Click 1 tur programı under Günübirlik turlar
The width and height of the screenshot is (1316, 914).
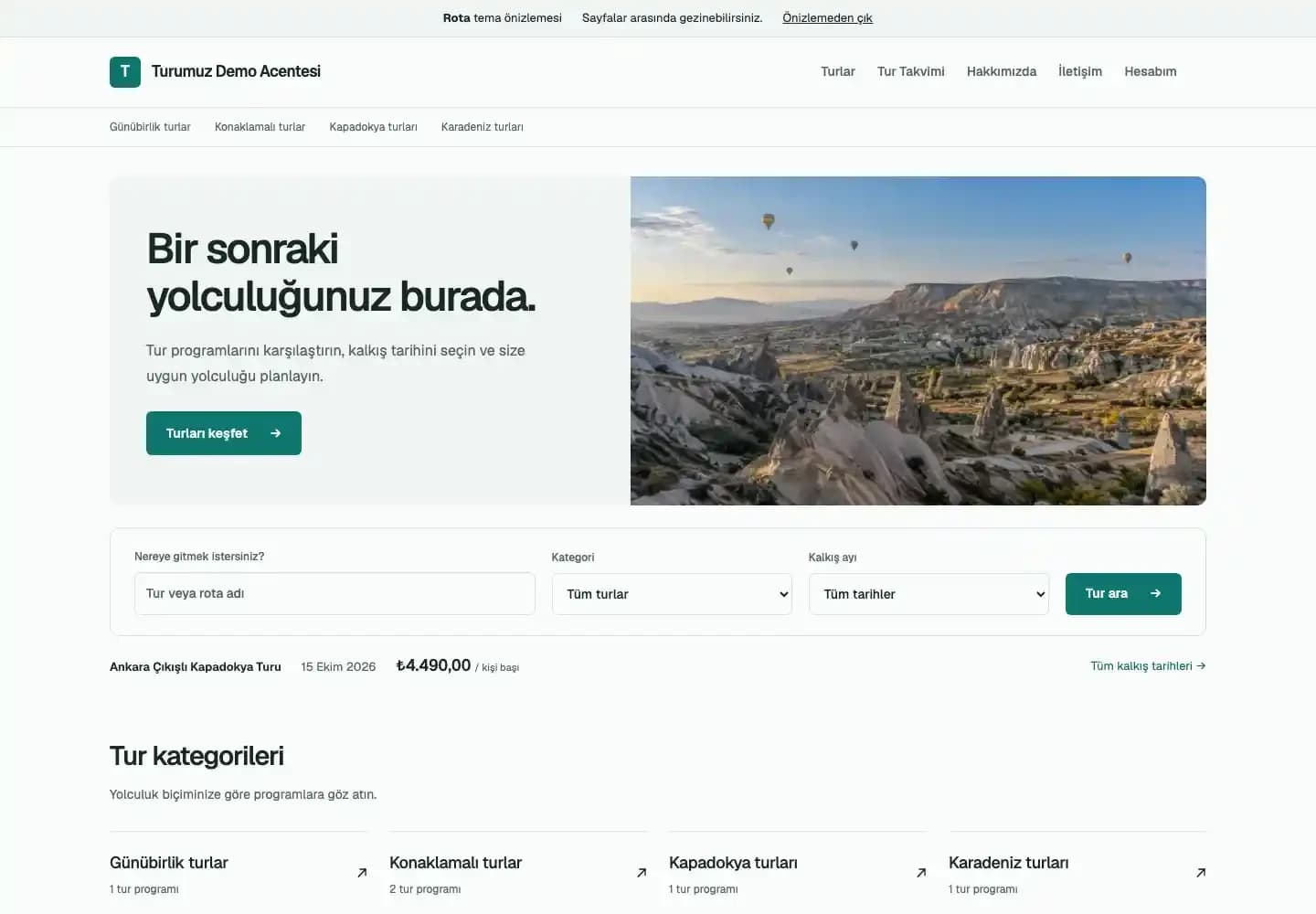coord(144,889)
